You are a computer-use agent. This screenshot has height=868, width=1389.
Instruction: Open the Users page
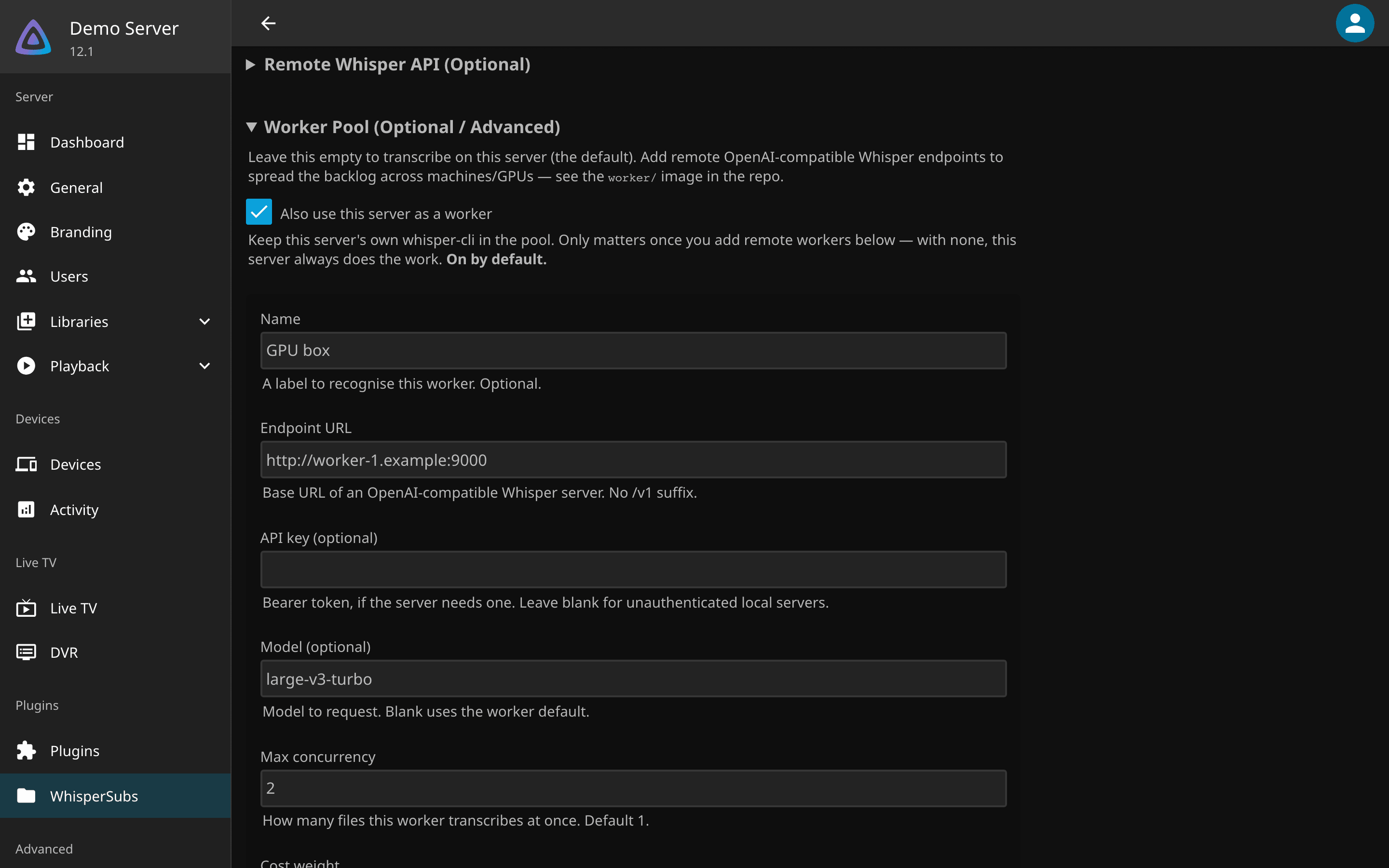coord(115,276)
